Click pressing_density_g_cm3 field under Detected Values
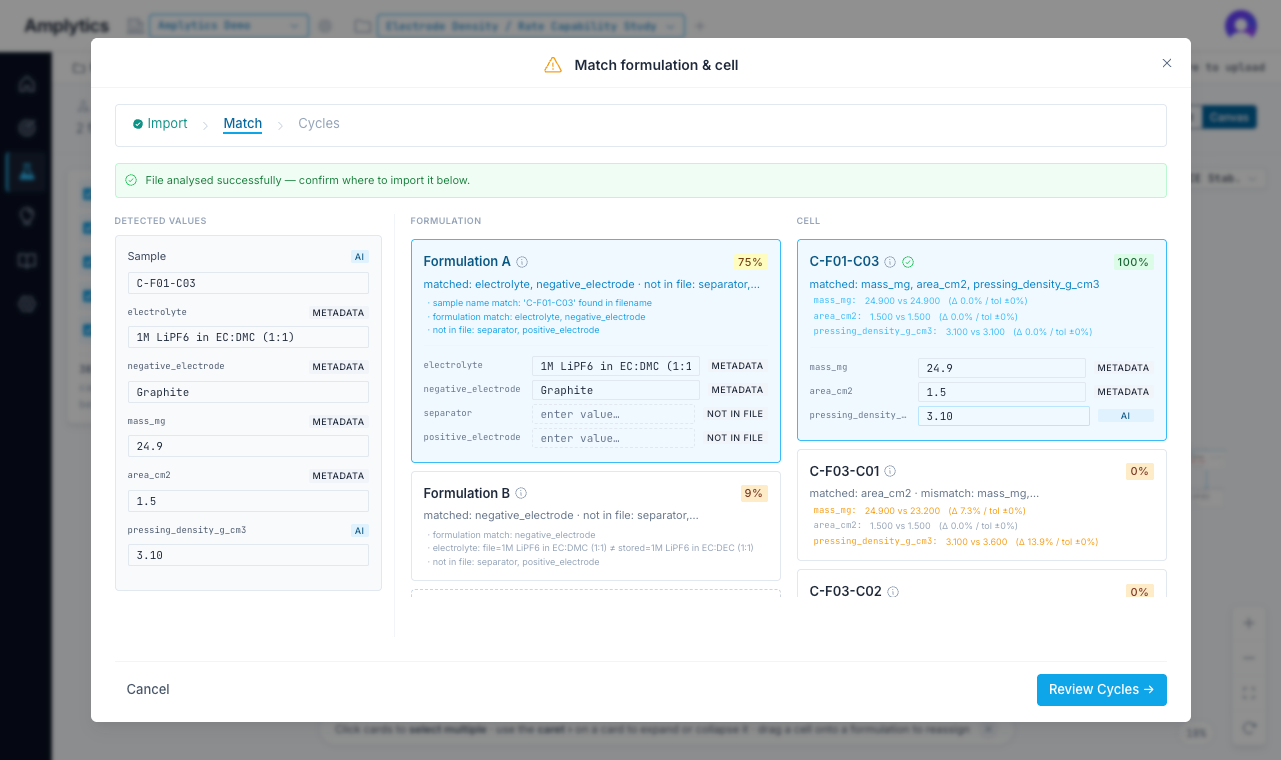Image resolution: width=1281 pixels, height=760 pixels. point(248,555)
